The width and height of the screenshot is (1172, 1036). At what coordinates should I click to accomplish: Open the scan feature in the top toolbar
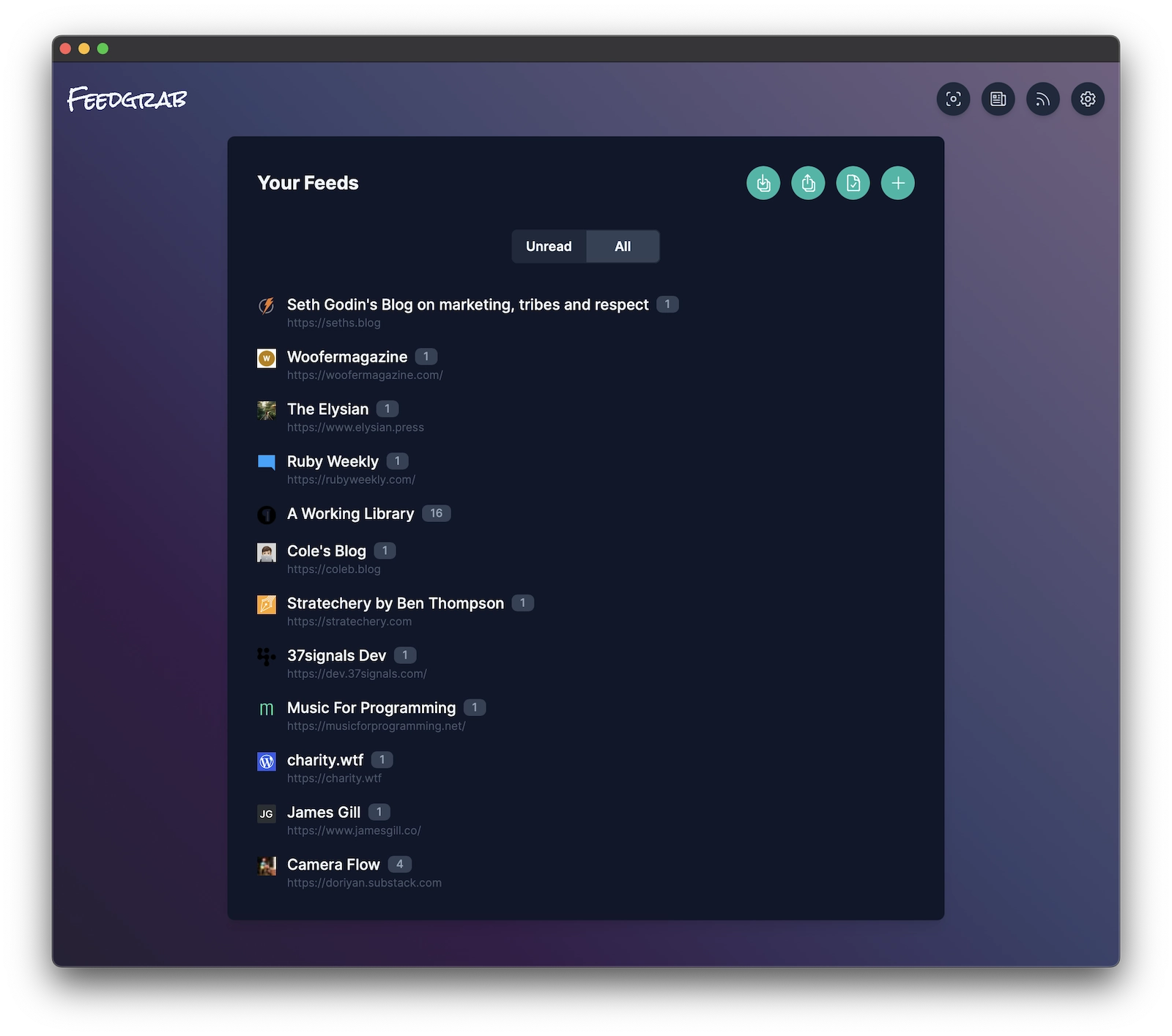click(x=953, y=99)
